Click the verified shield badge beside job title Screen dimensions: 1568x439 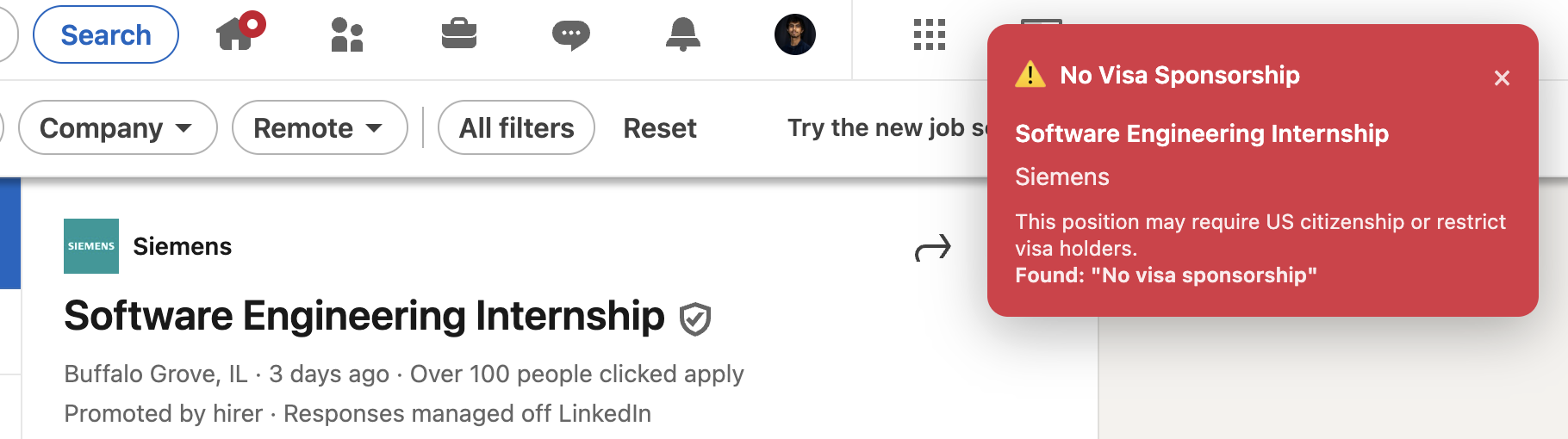point(695,319)
